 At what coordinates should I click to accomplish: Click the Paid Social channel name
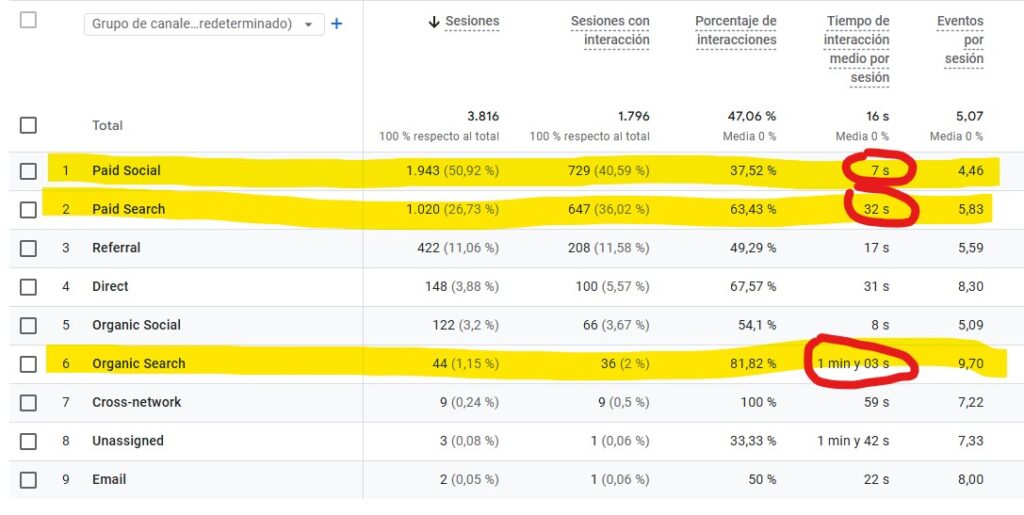[x=126, y=170]
